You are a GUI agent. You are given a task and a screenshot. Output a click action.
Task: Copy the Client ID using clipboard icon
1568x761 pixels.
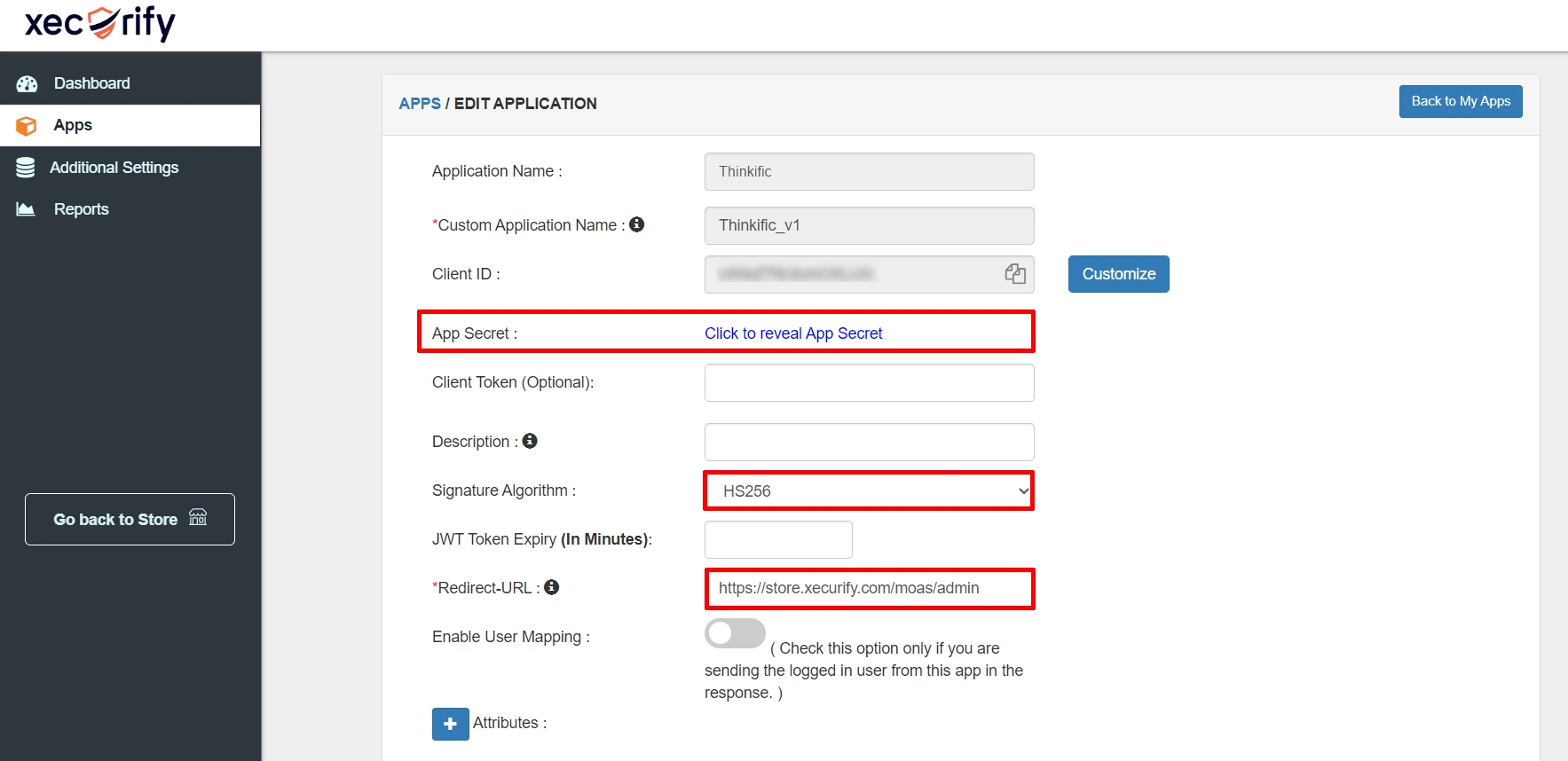click(x=1015, y=274)
